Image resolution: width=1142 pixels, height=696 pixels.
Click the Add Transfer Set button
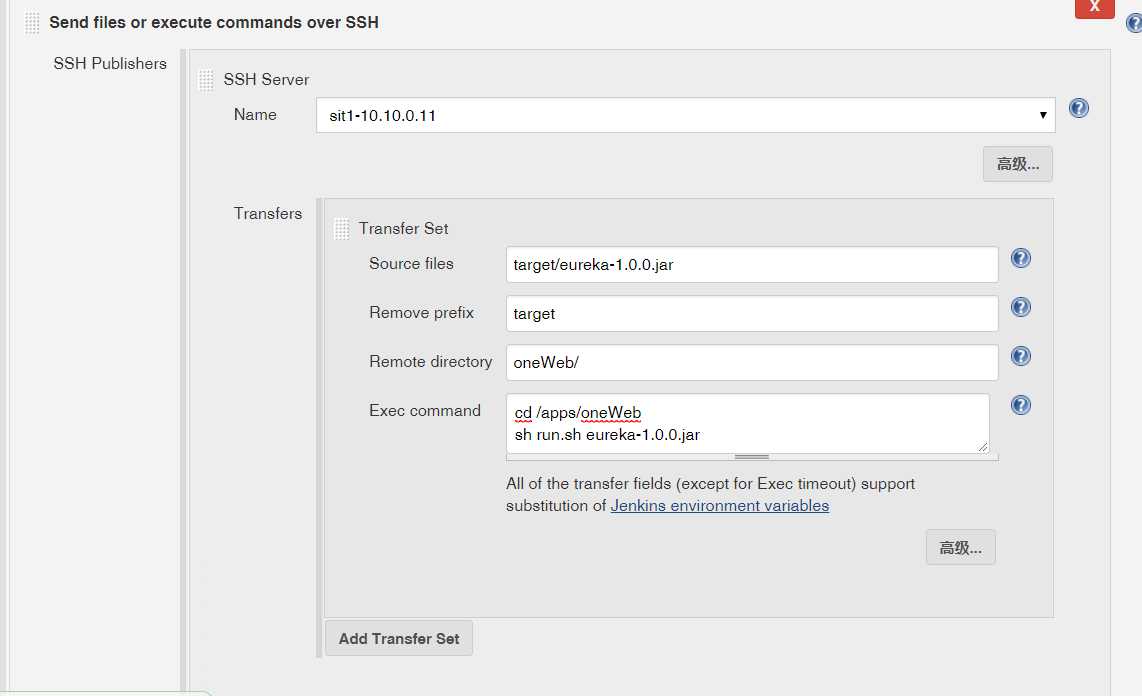(x=399, y=638)
